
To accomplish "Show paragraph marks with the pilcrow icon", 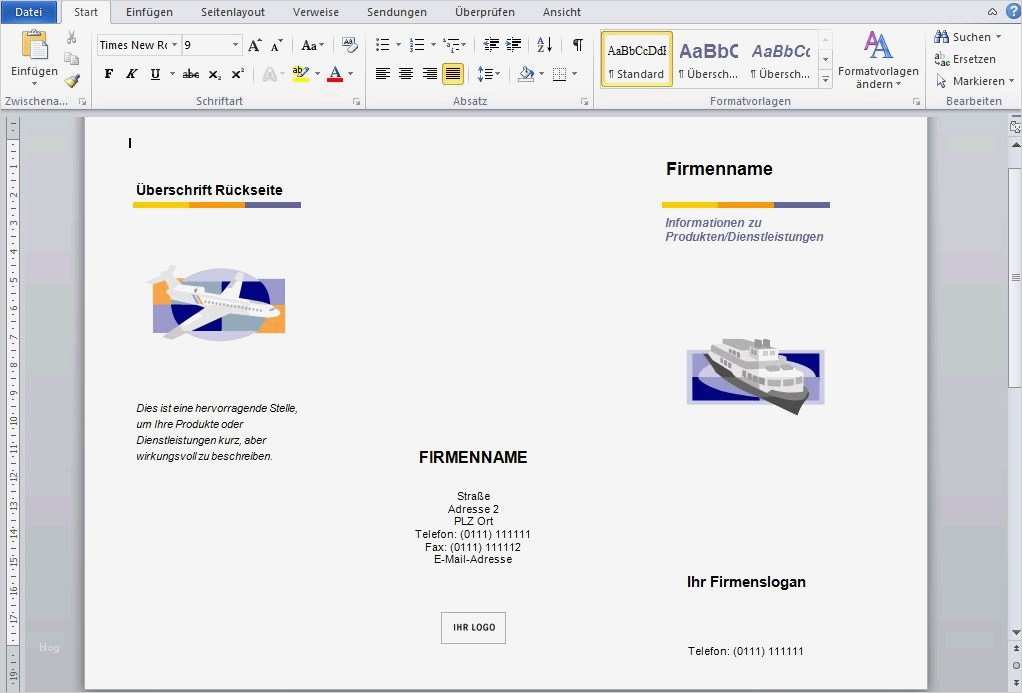I will (x=577, y=44).
